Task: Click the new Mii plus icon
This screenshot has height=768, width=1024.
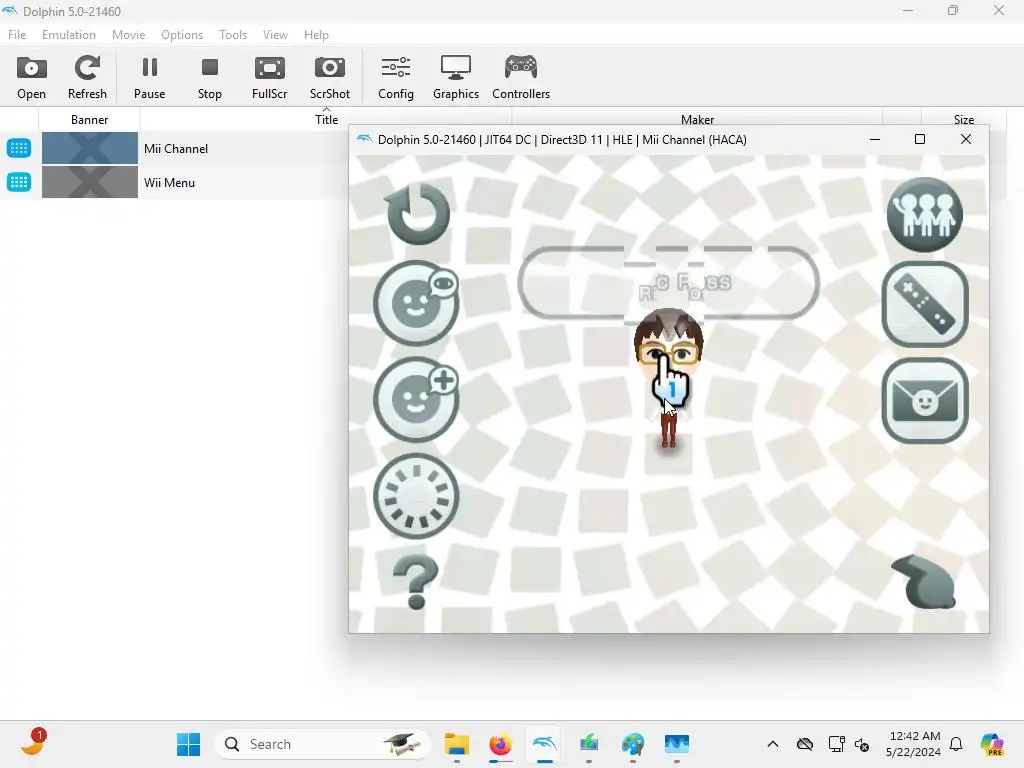Action: point(416,400)
